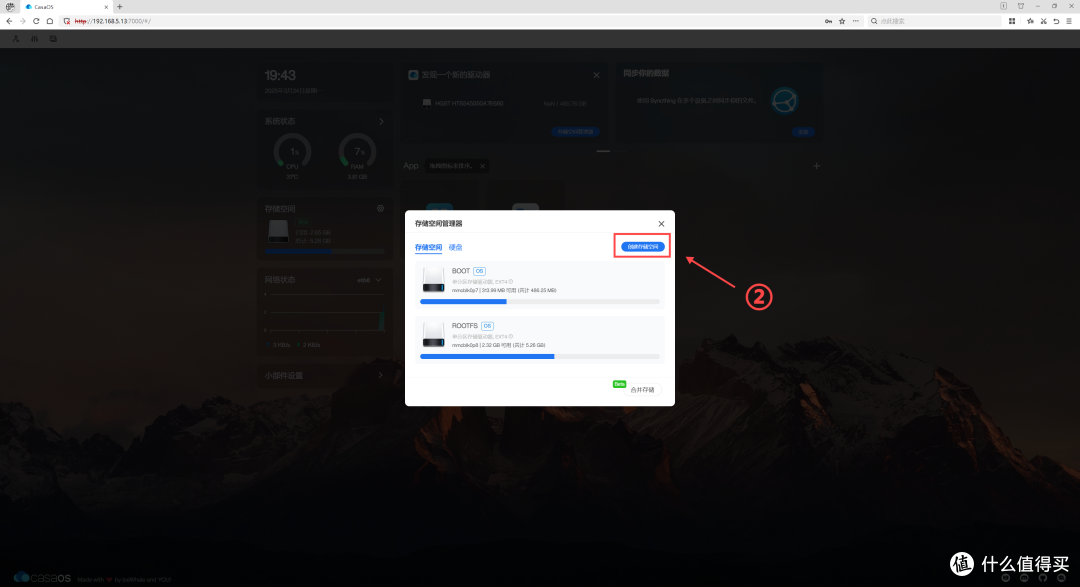This screenshot has width=1080, height=587.
Task: Open the saved passwords key icon
Action: (828, 21)
